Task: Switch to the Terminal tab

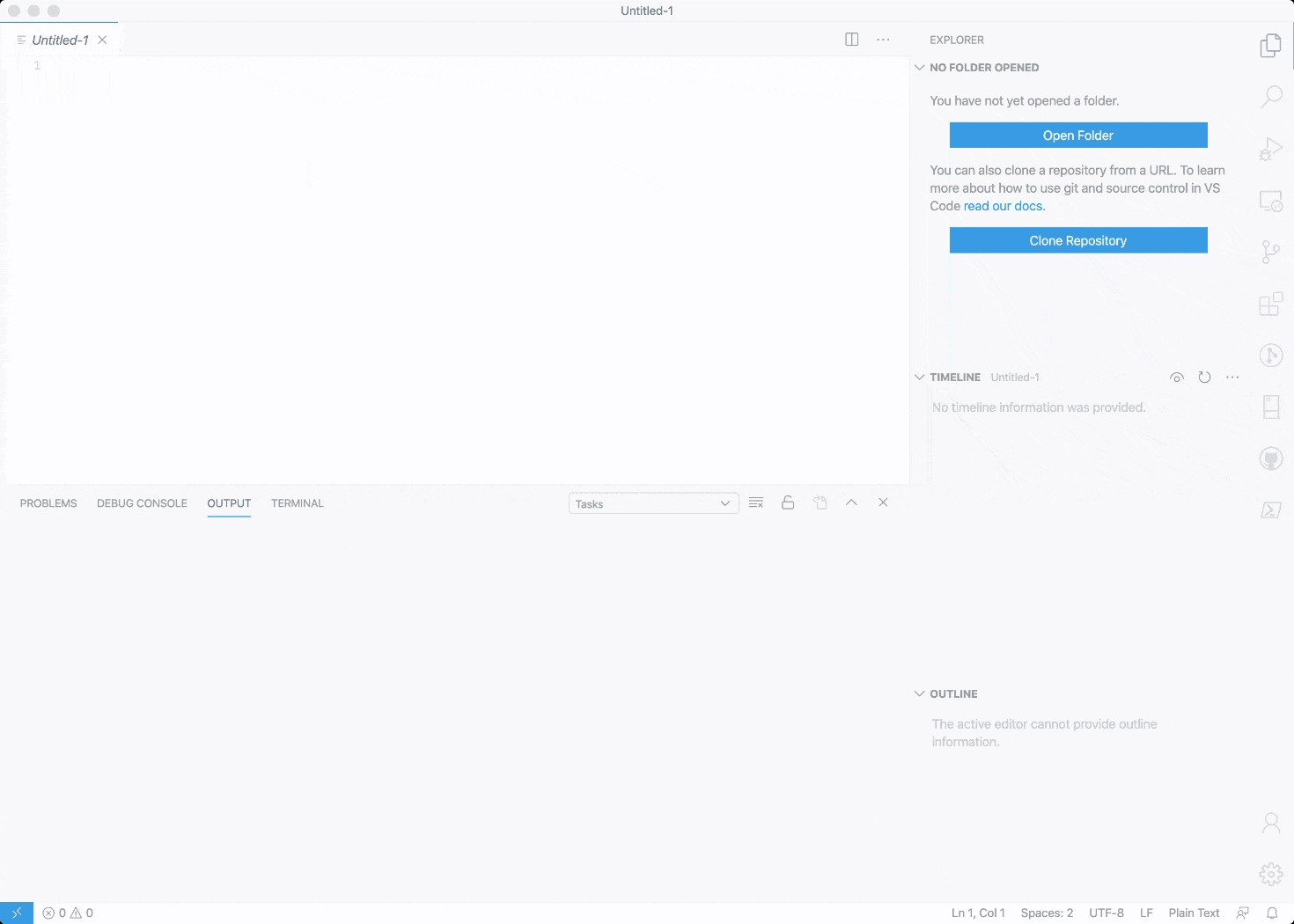Action: pyautogui.click(x=298, y=503)
